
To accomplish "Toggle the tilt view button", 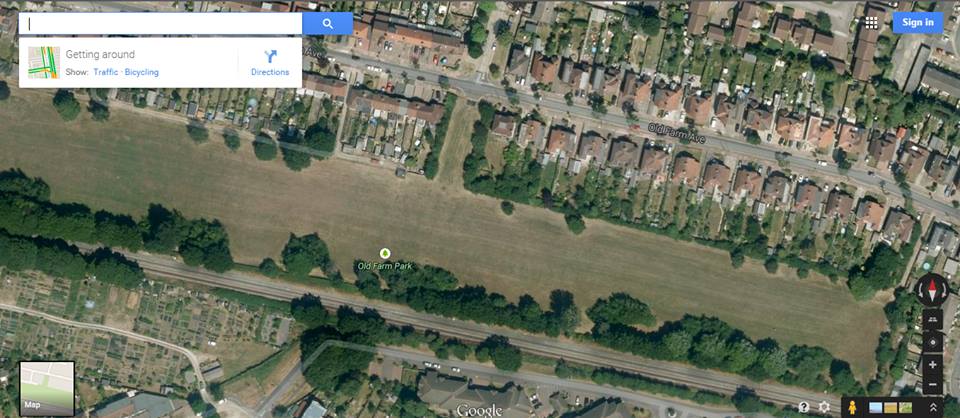I will point(932,319).
